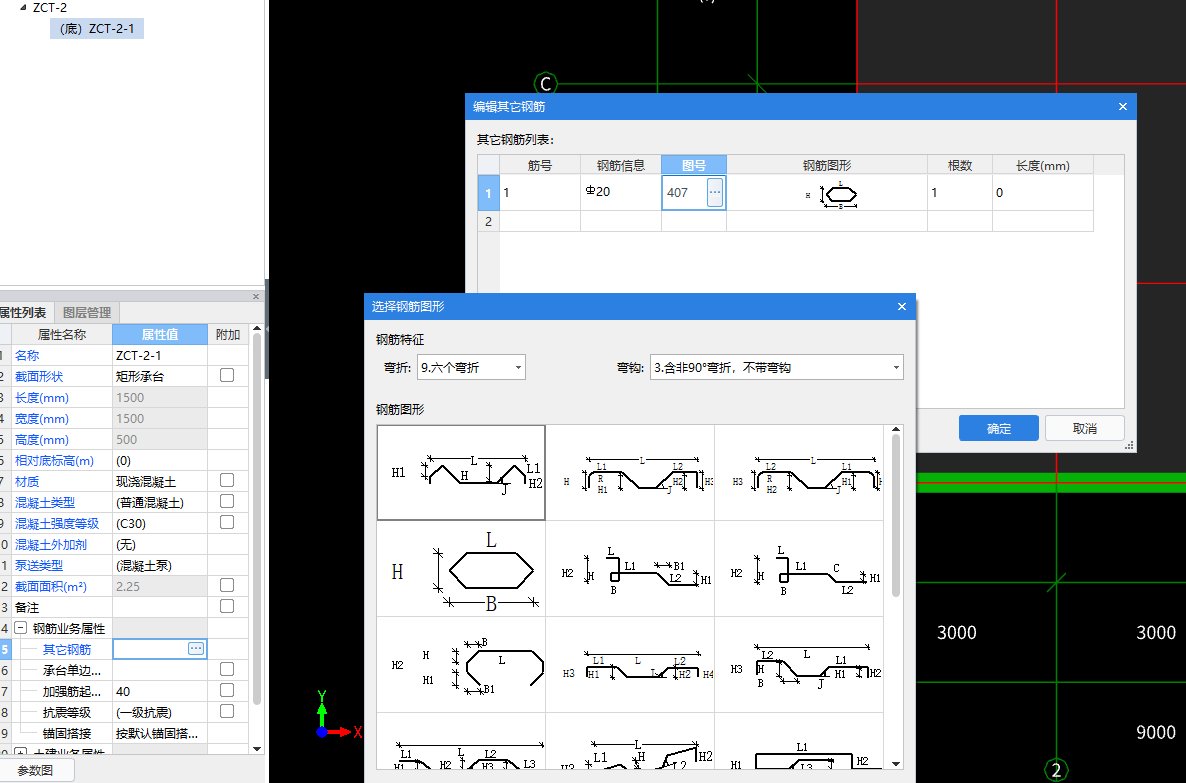Click the 混凝土强度等级 value (C30)
Screen dimensions: 1186x783
(x=160, y=523)
